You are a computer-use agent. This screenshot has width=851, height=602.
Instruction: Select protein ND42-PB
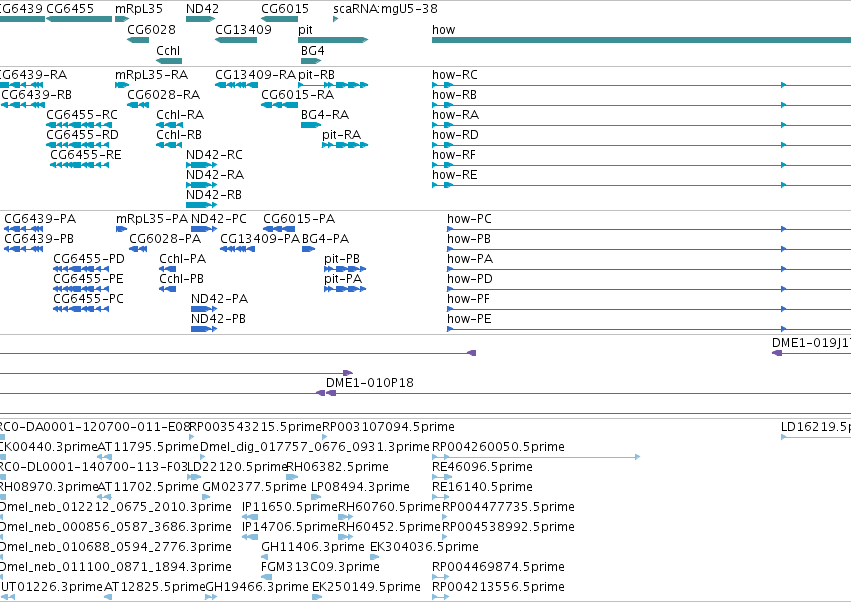click(218, 319)
